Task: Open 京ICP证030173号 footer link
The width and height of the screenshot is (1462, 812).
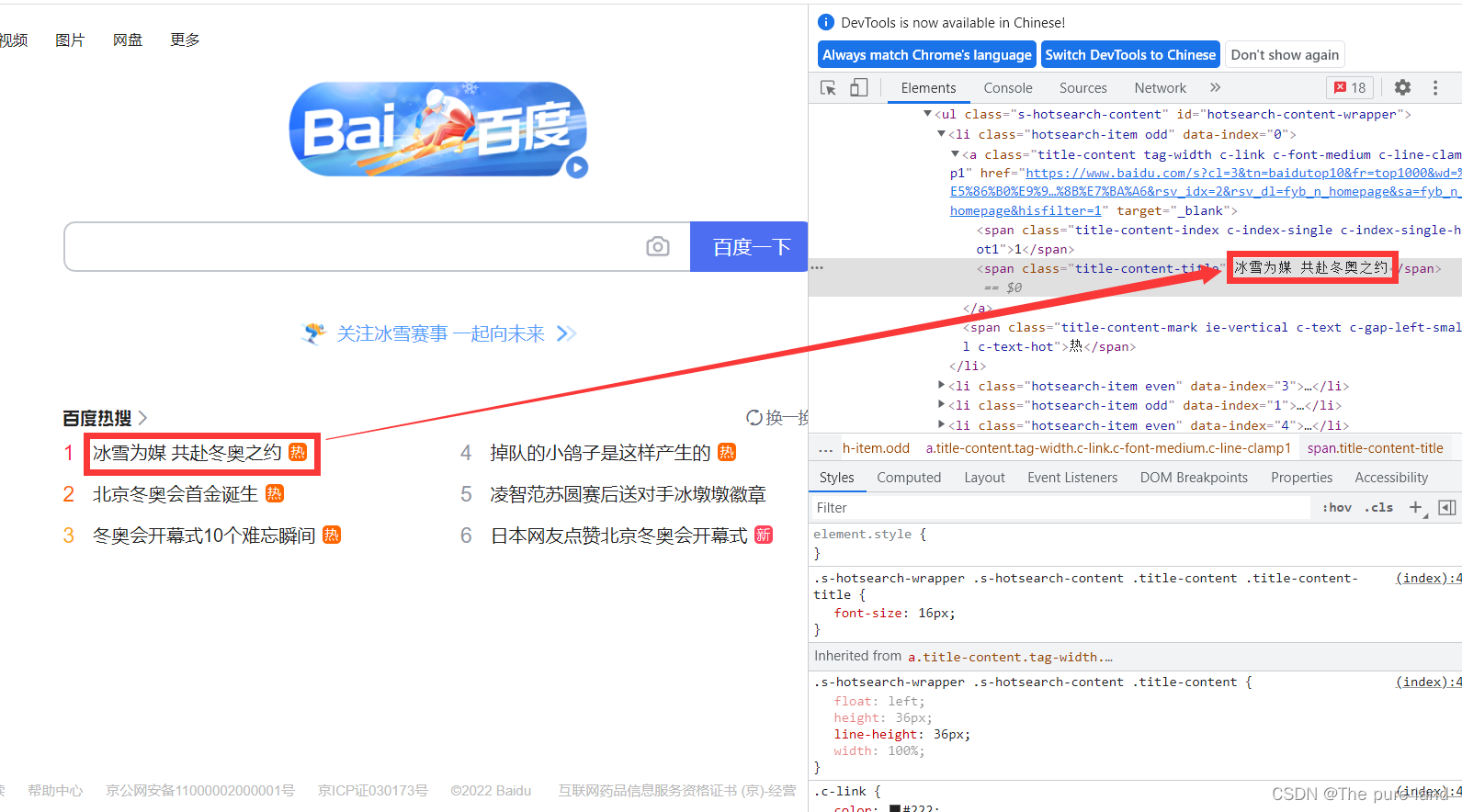Action: click(x=372, y=790)
